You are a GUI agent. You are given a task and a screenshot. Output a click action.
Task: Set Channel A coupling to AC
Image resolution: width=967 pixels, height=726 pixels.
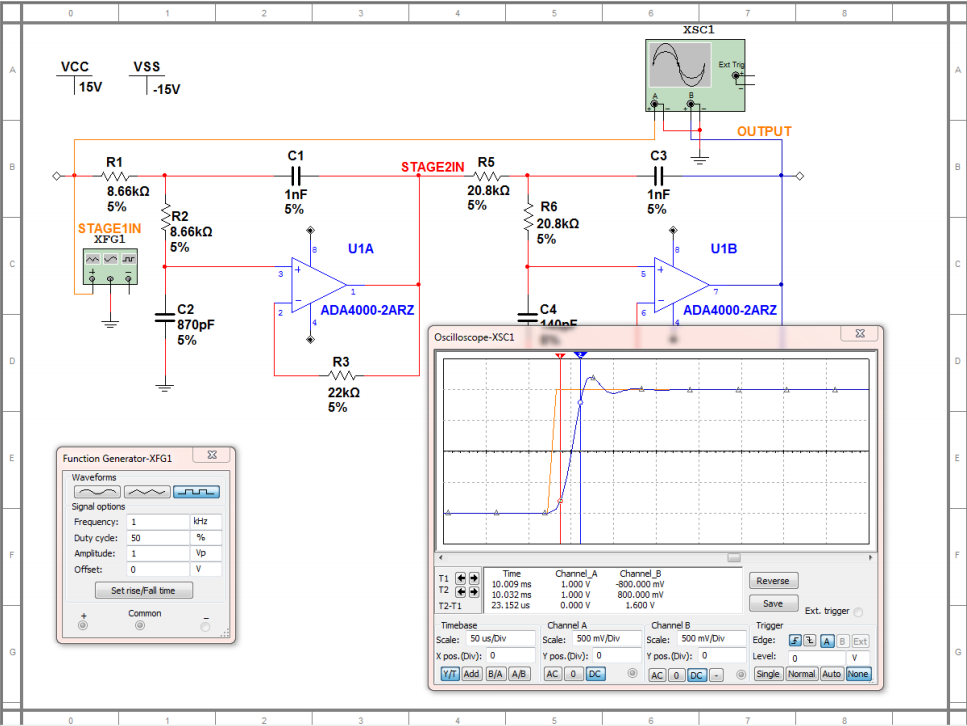pos(553,674)
